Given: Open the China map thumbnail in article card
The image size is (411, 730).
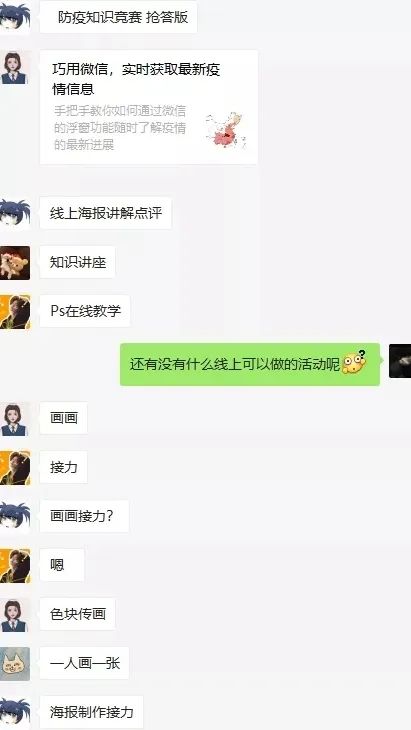Looking at the screenshot, I should pos(225,130).
